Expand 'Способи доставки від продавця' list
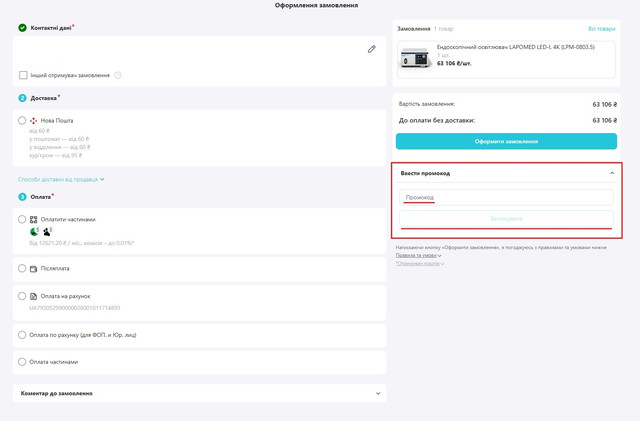 (61, 179)
